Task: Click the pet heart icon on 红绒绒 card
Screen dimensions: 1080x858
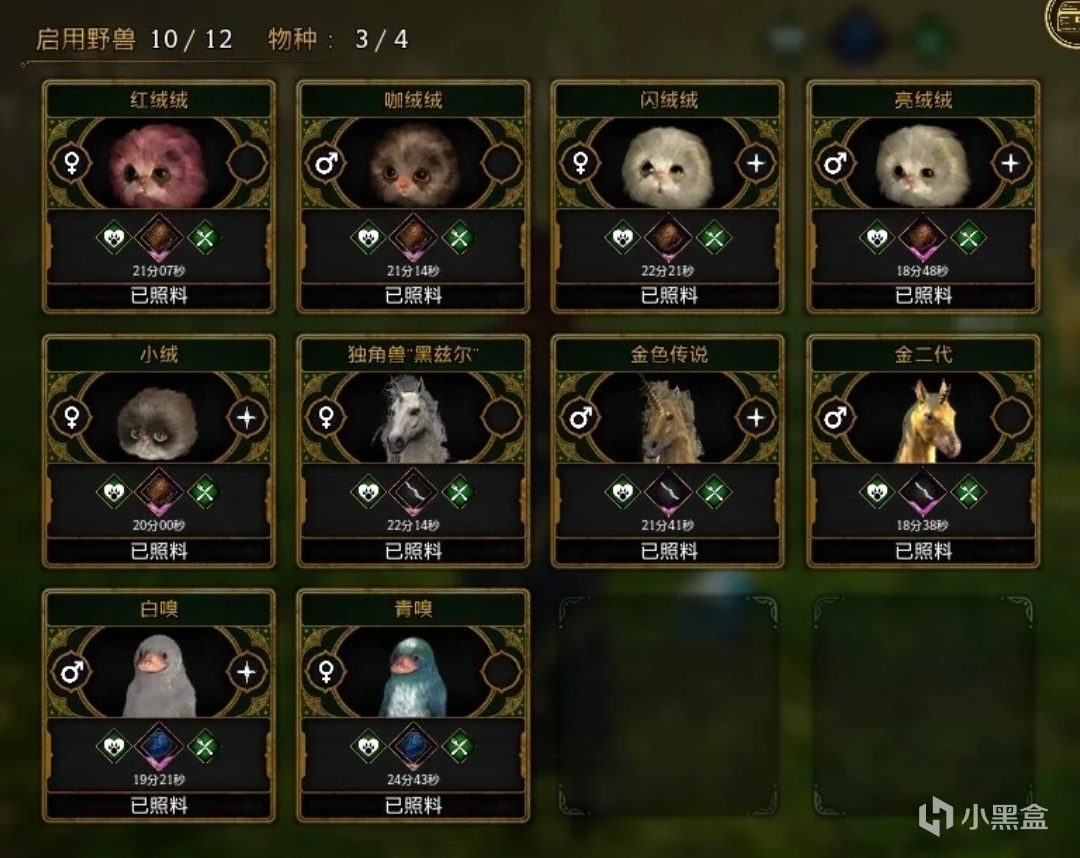Action: (x=114, y=238)
